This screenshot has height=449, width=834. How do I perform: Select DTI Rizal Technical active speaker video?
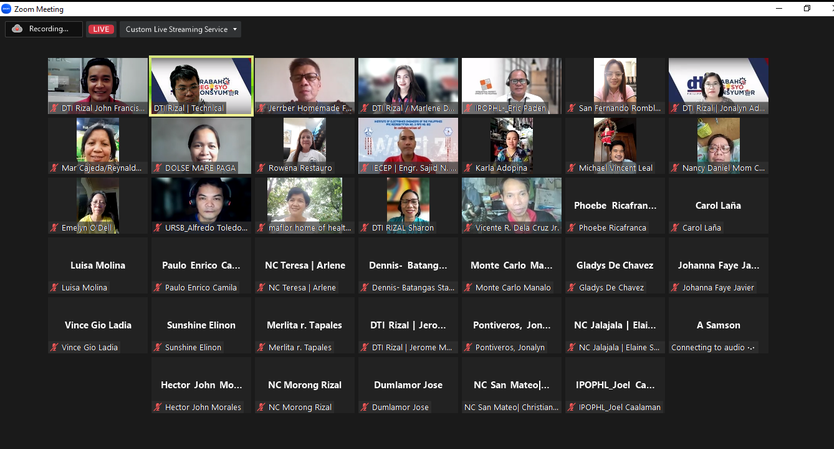click(x=201, y=85)
